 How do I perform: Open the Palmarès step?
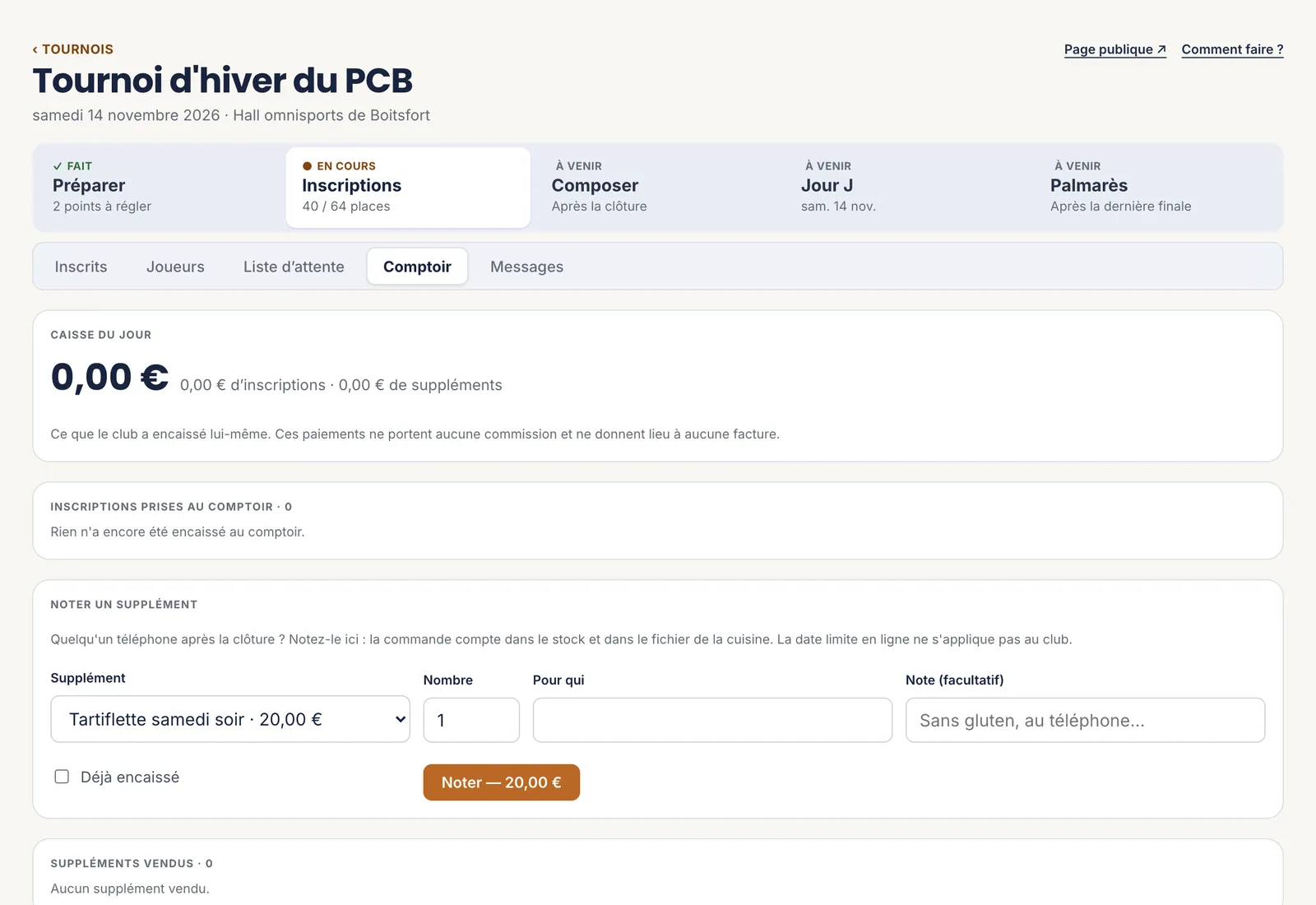point(1156,187)
